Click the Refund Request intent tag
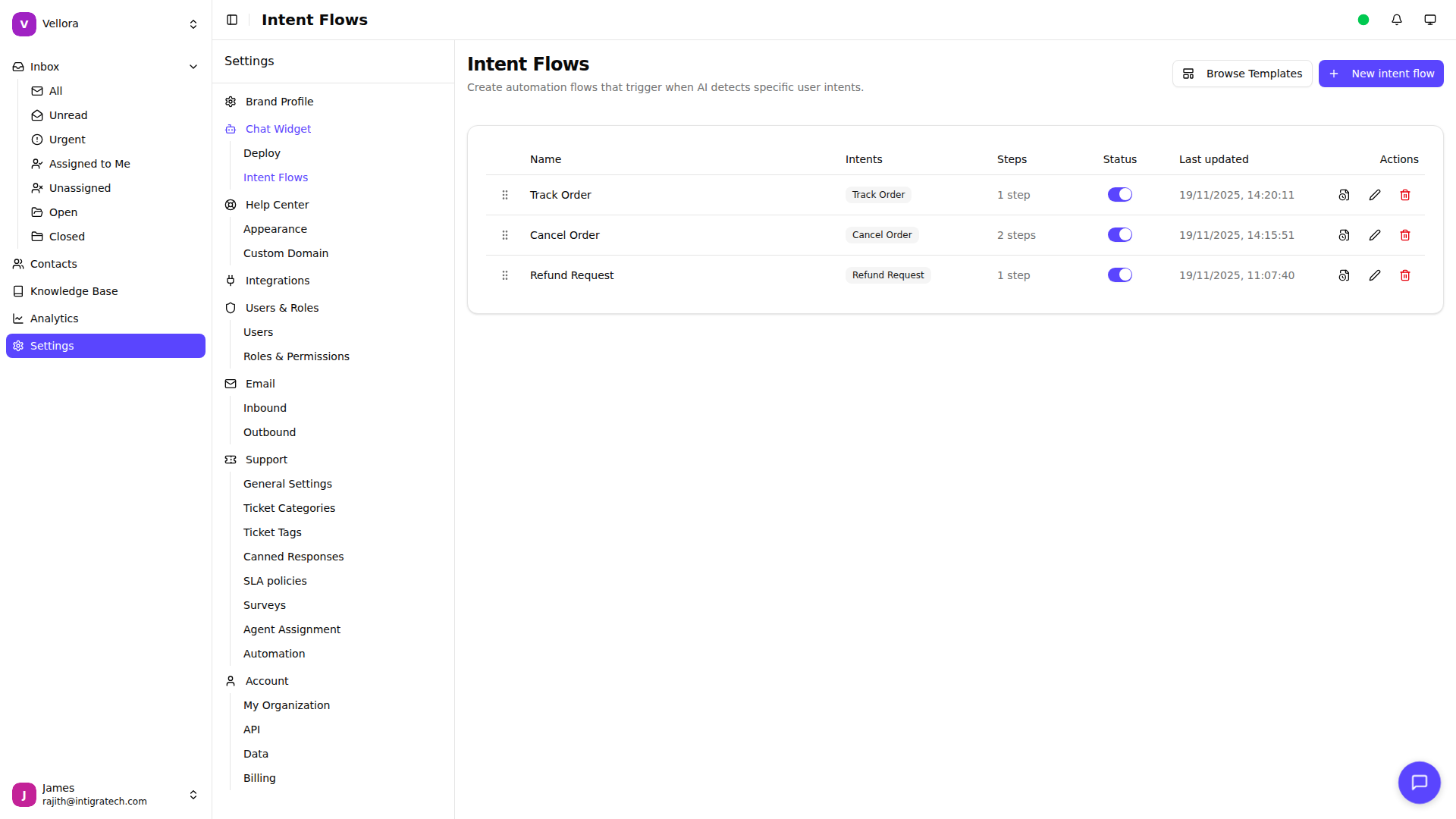This screenshot has height=819, width=1456. [888, 275]
